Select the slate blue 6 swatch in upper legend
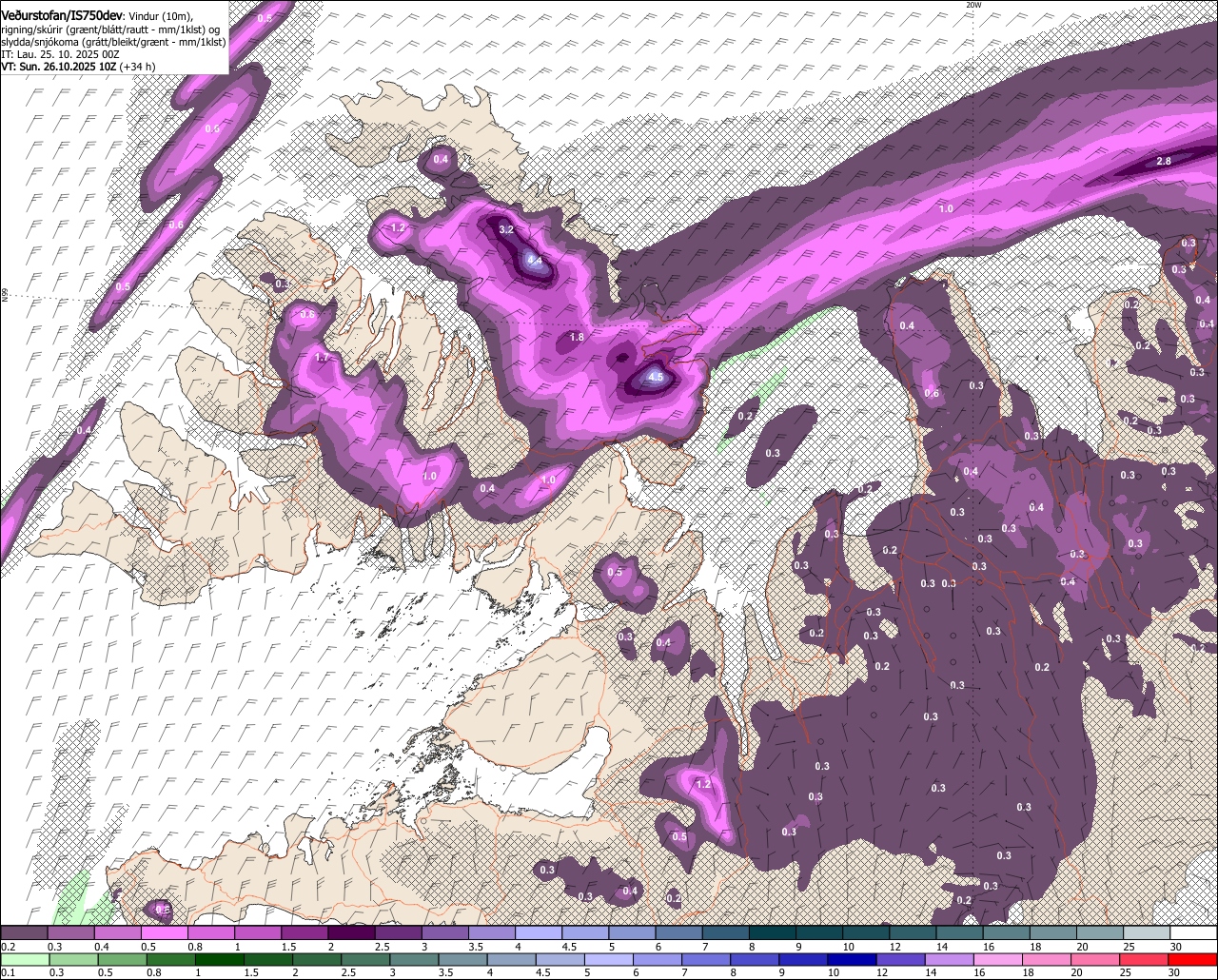The image size is (1218, 980). coord(679,932)
